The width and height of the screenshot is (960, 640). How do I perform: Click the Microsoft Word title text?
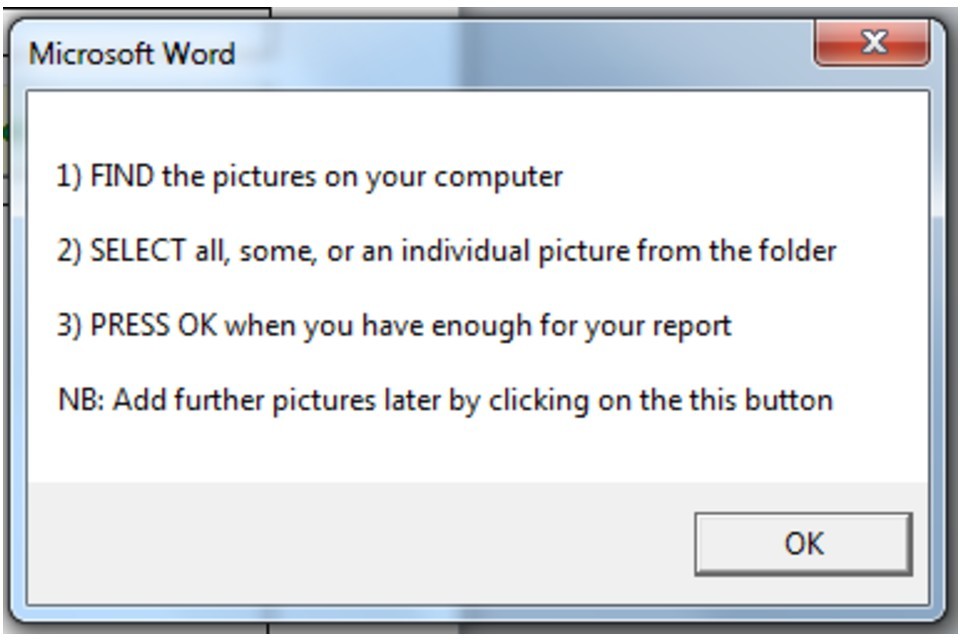[x=132, y=53]
